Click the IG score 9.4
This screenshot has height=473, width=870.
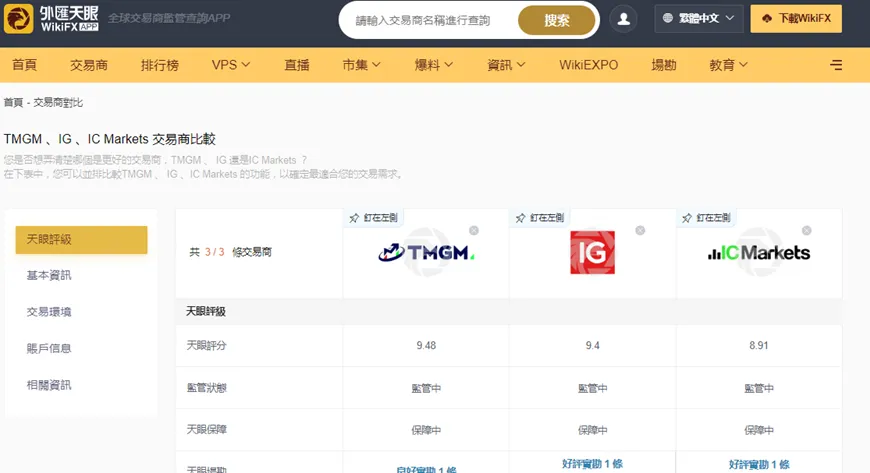point(593,345)
